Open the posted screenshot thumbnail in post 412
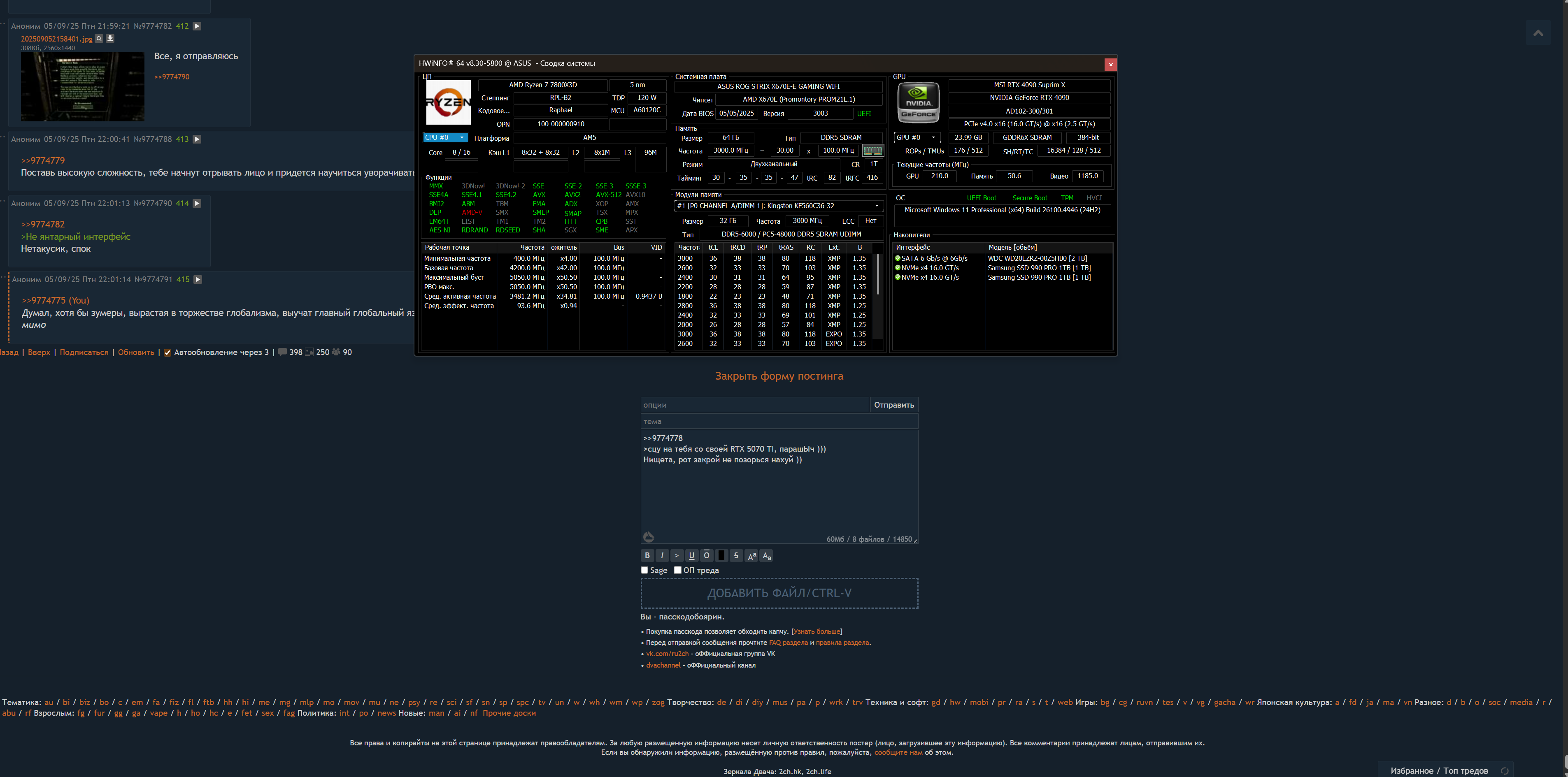 [83, 86]
